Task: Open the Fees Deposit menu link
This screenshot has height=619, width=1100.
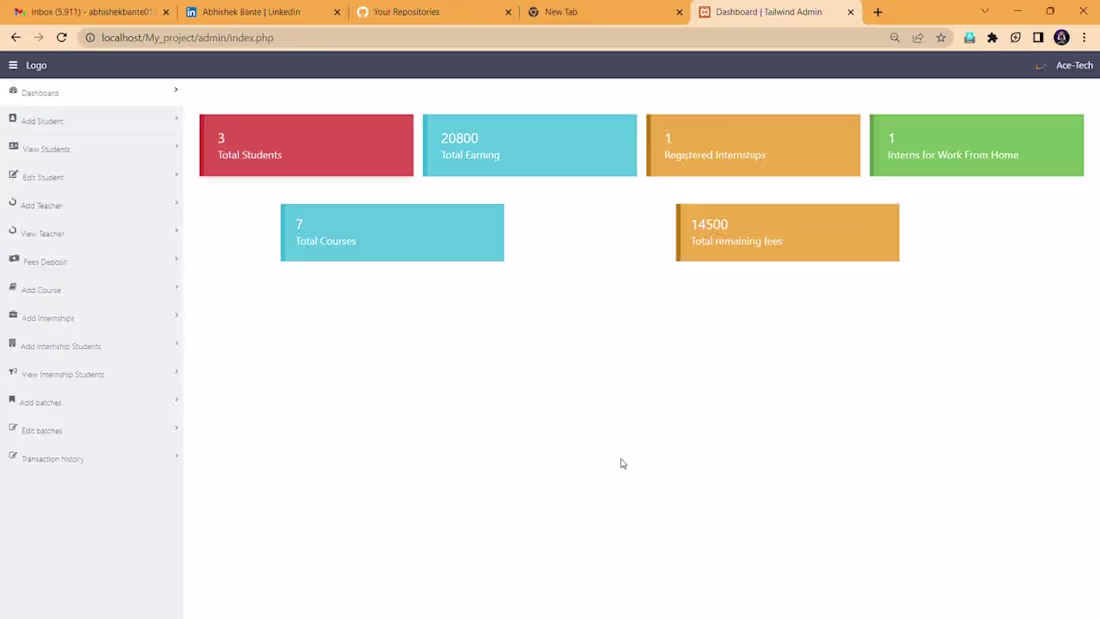Action: pos(45,262)
